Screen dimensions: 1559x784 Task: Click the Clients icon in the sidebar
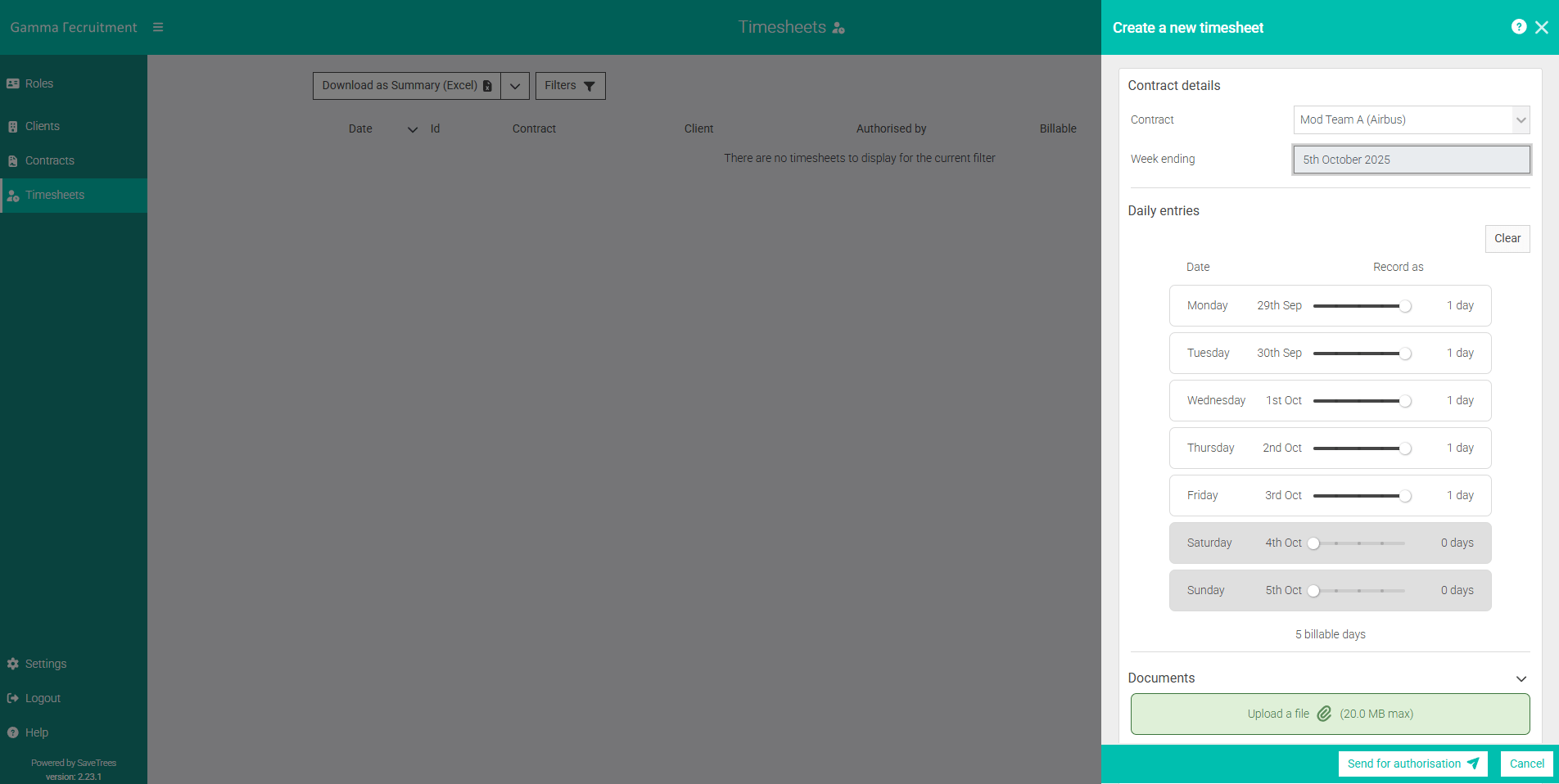[x=13, y=126]
